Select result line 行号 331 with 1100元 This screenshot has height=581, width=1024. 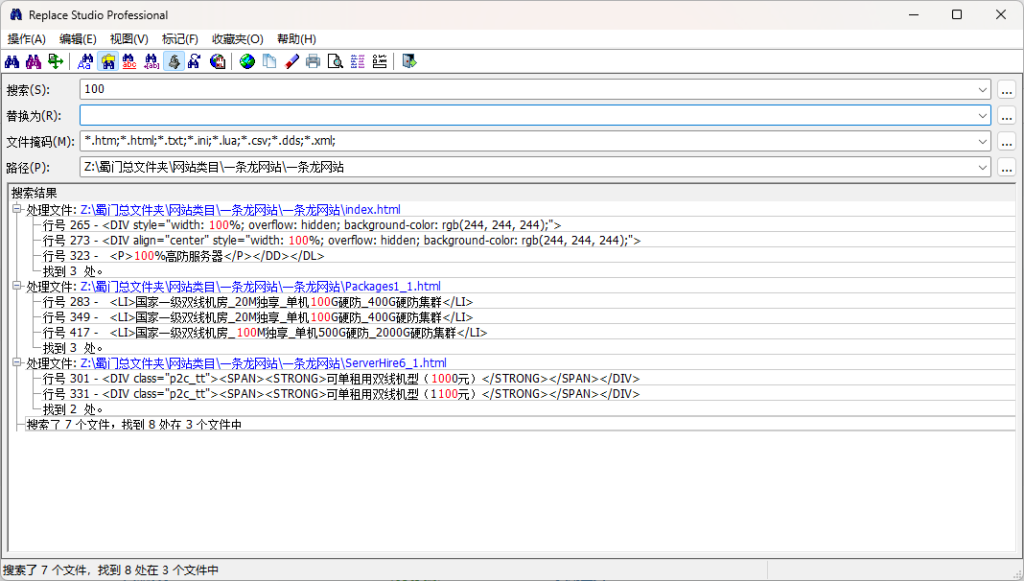tap(342, 394)
